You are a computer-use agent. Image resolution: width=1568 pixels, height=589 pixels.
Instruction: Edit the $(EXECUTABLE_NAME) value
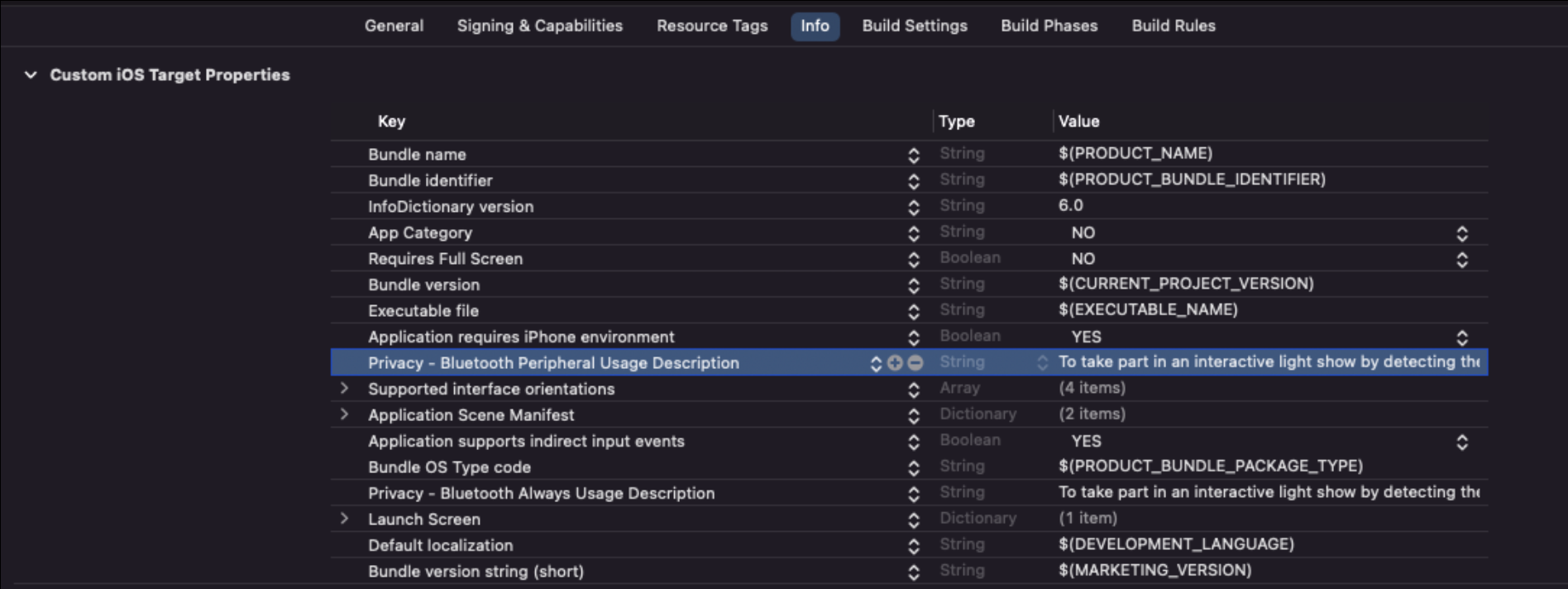(x=1148, y=309)
